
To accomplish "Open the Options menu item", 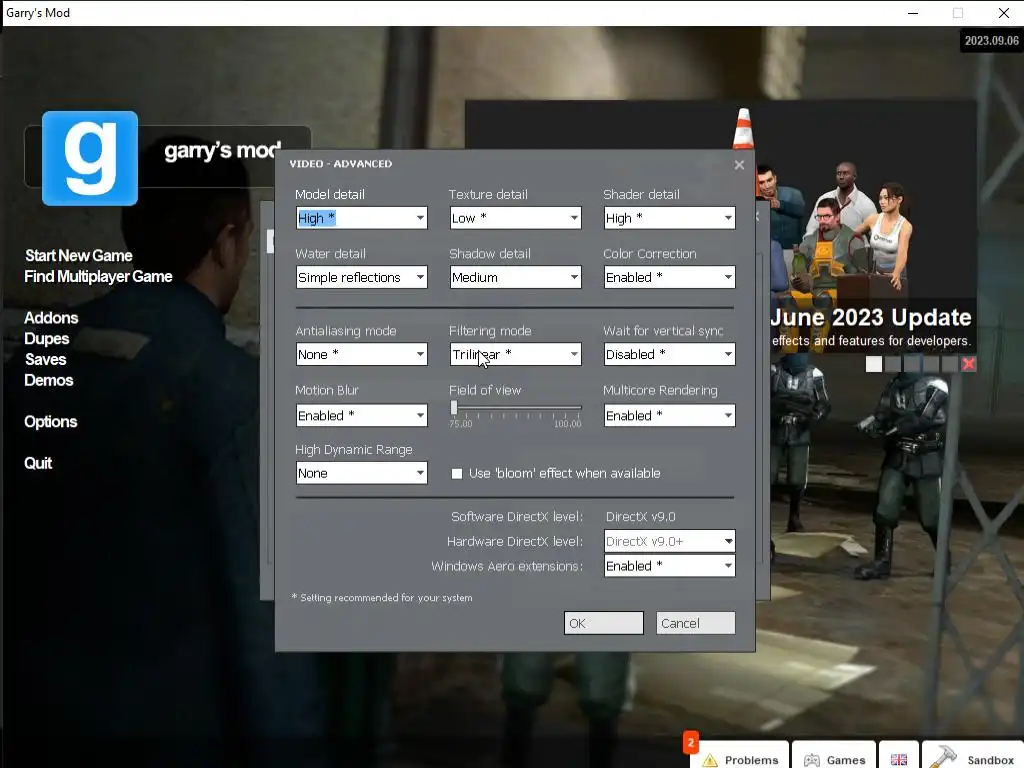I will pos(50,422).
